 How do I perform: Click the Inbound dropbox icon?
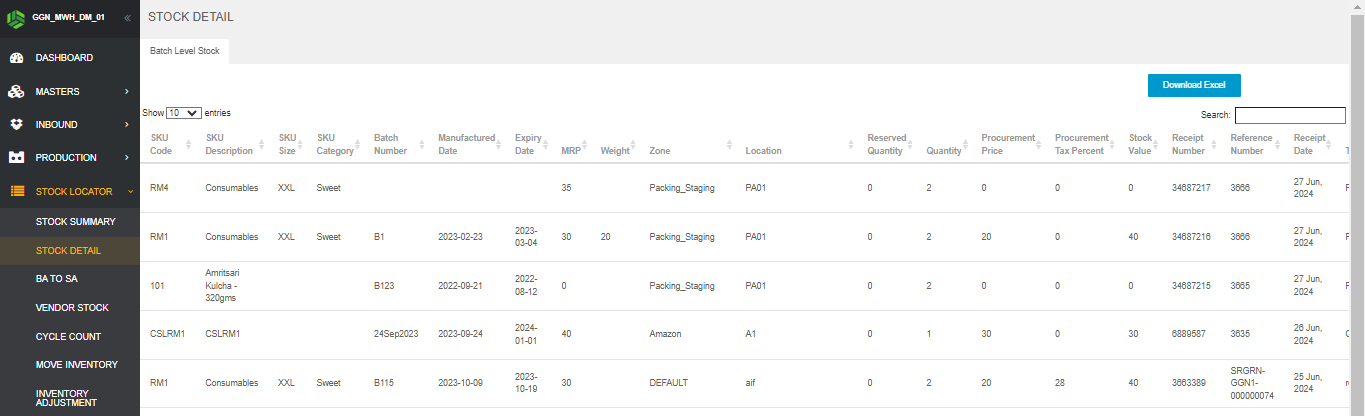tap(16, 125)
